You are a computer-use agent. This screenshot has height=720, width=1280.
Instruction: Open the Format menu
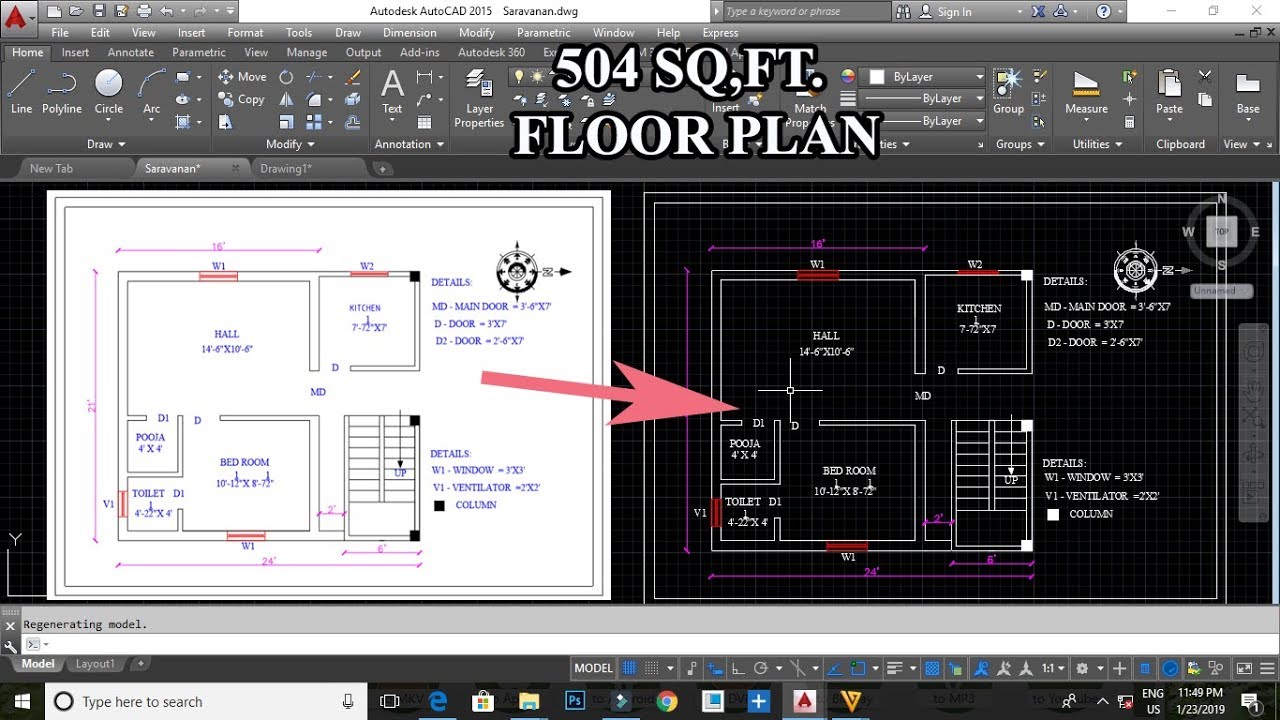pos(245,32)
